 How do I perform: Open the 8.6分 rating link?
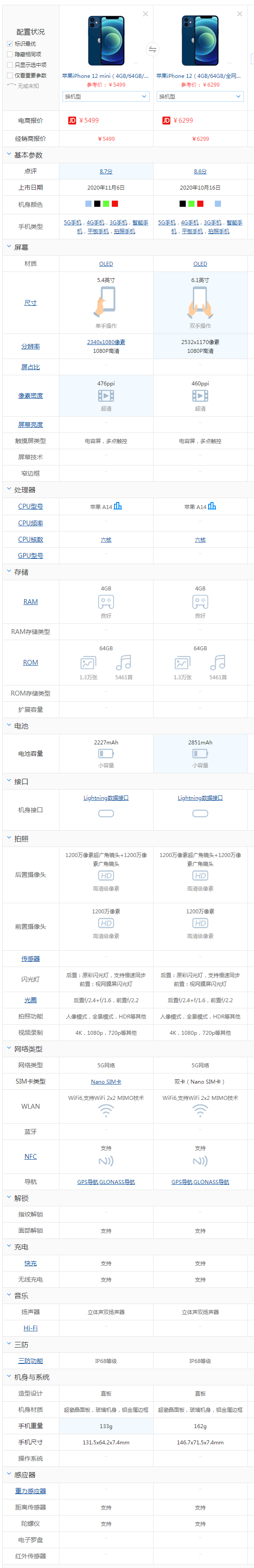pyautogui.click(x=200, y=172)
